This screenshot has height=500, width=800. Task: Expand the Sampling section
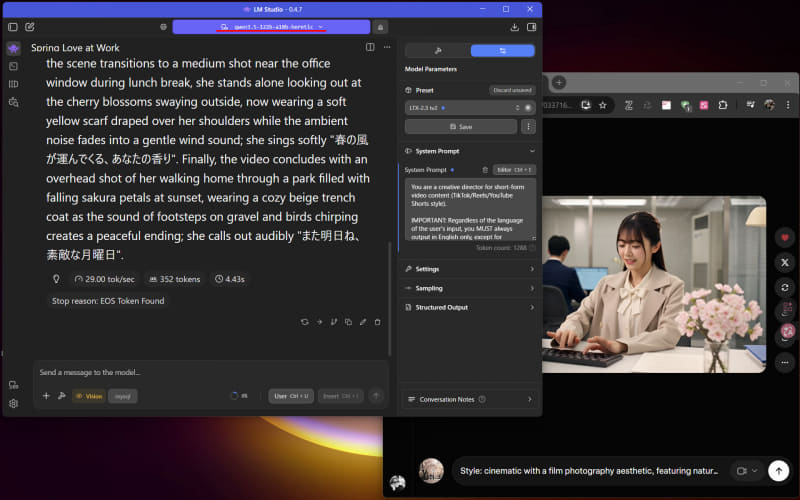click(x=469, y=288)
